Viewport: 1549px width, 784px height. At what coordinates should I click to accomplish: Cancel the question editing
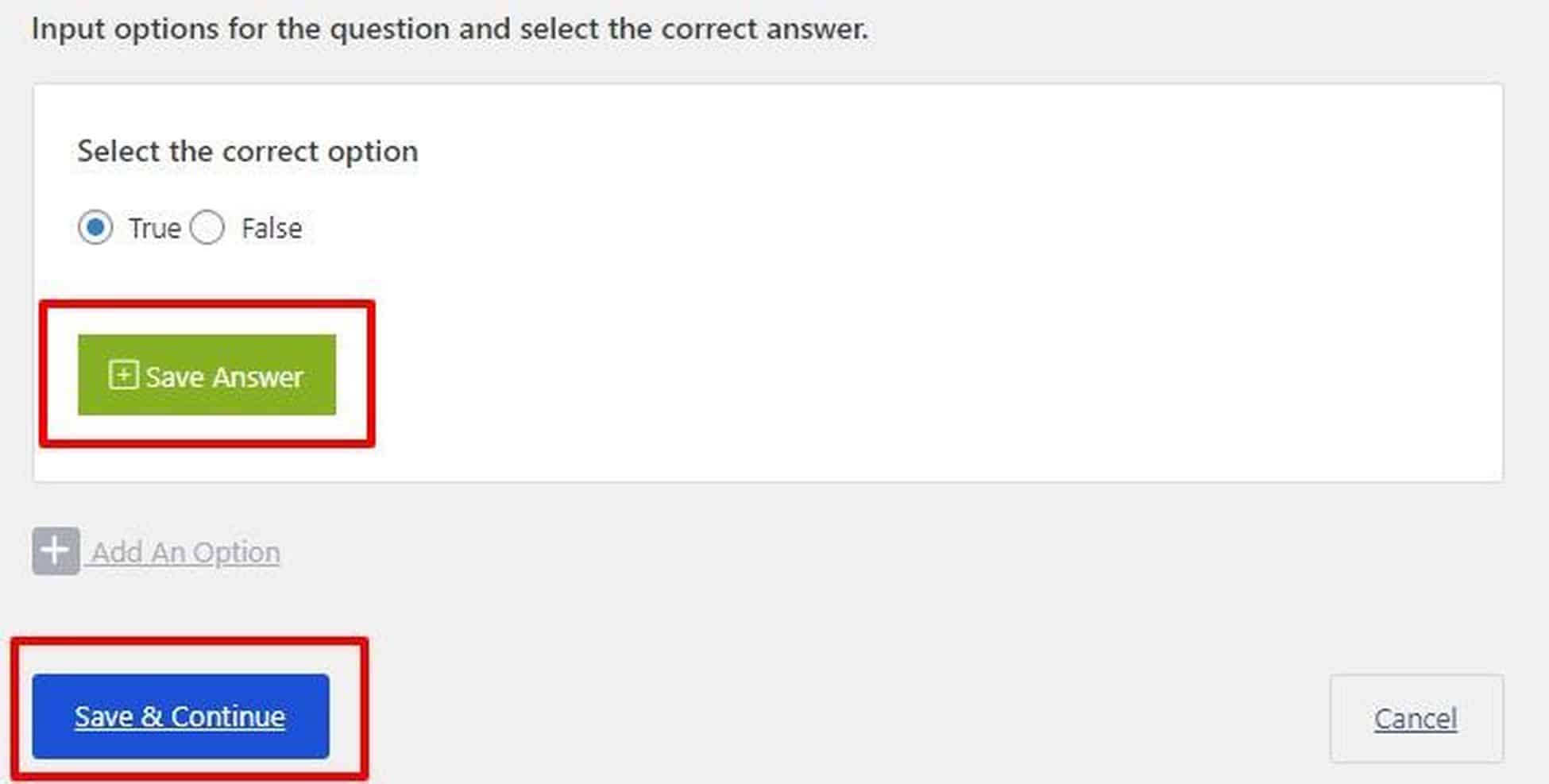[x=1416, y=718]
